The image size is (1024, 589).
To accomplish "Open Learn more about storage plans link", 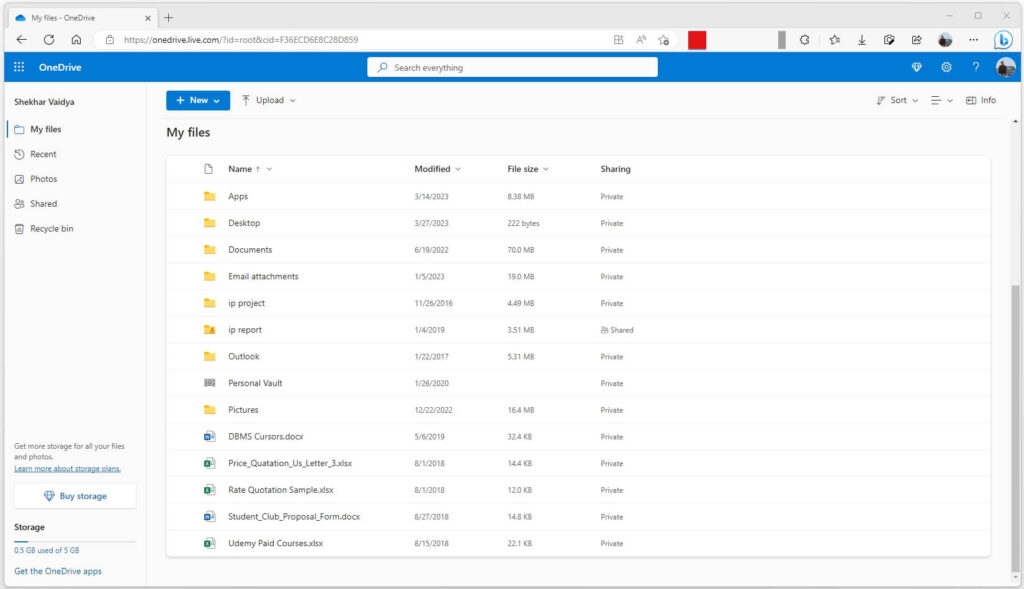I will pos(67,469).
